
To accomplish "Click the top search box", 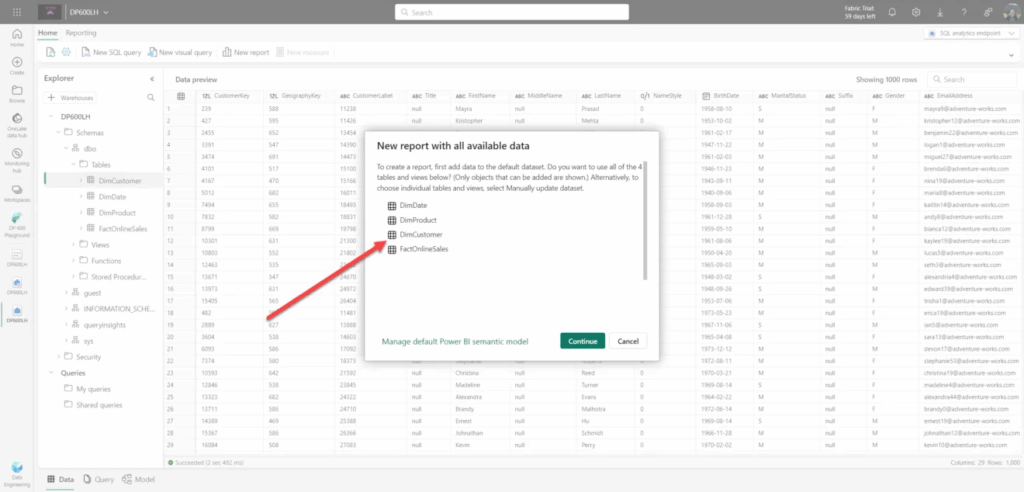I will pos(512,12).
